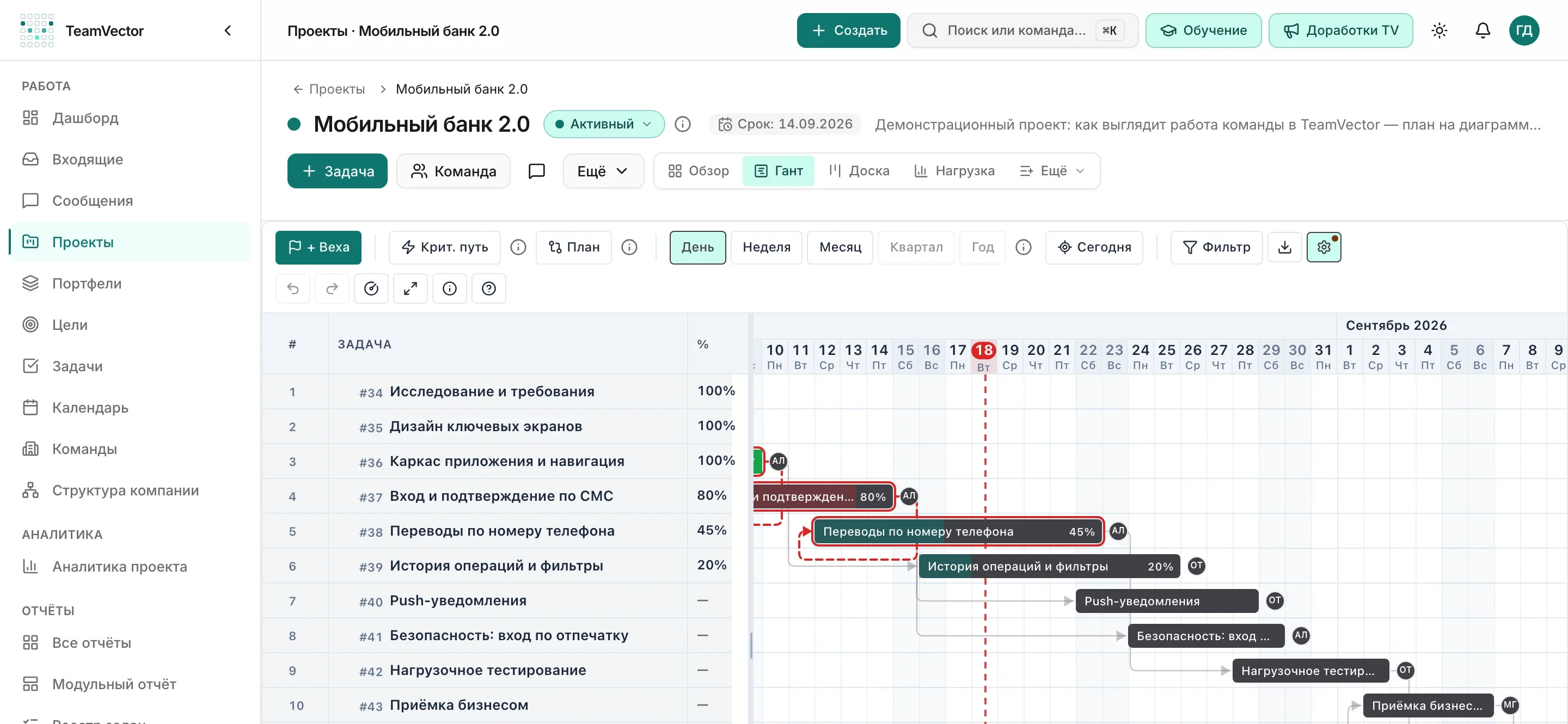
Task: Click the undo arrow in Gantt toolbar
Action: coord(293,289)
